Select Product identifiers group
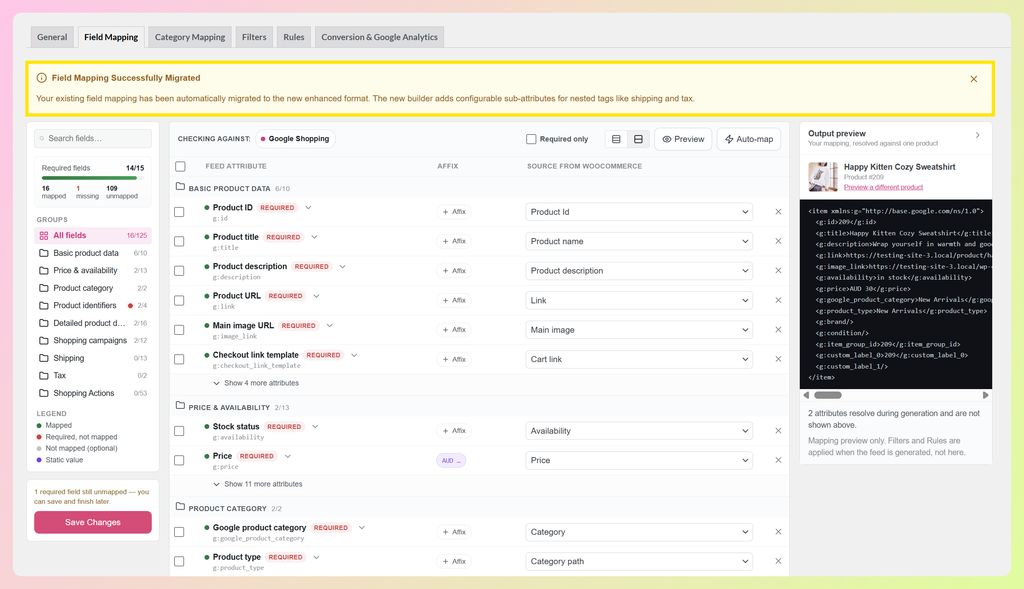1024x589 pixels. (93, 306)
